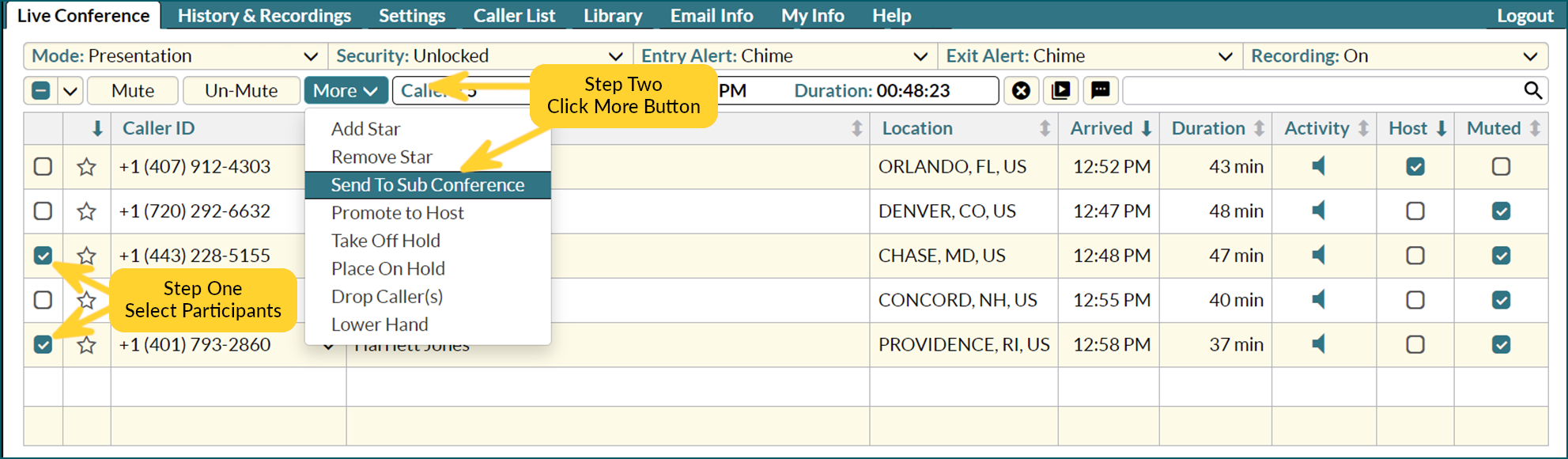The image size is (1568, 459).
Task: Click the playback media icon next to duration
Action: [x=1060, y=90]
